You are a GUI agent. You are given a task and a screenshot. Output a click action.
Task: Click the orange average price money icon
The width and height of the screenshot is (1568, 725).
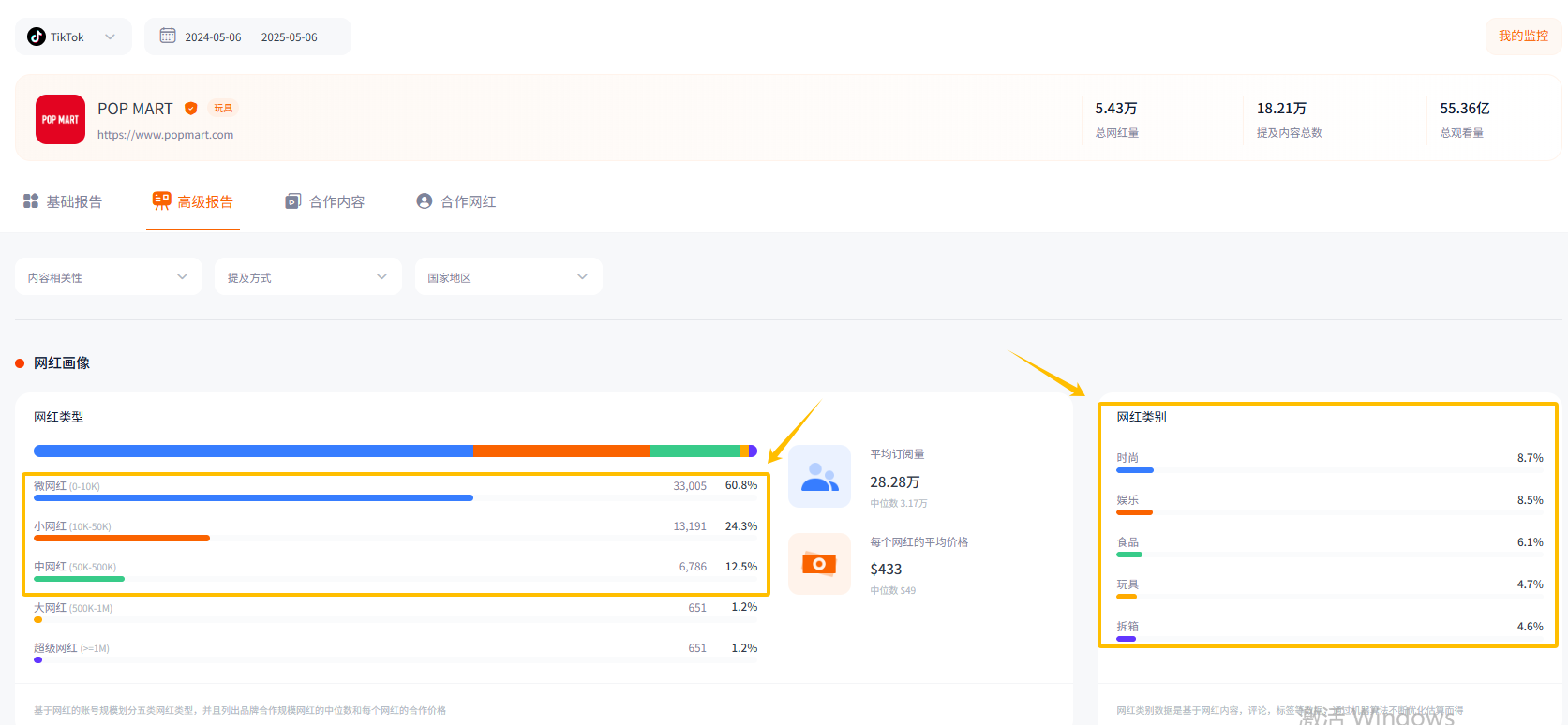click(819, 564)
